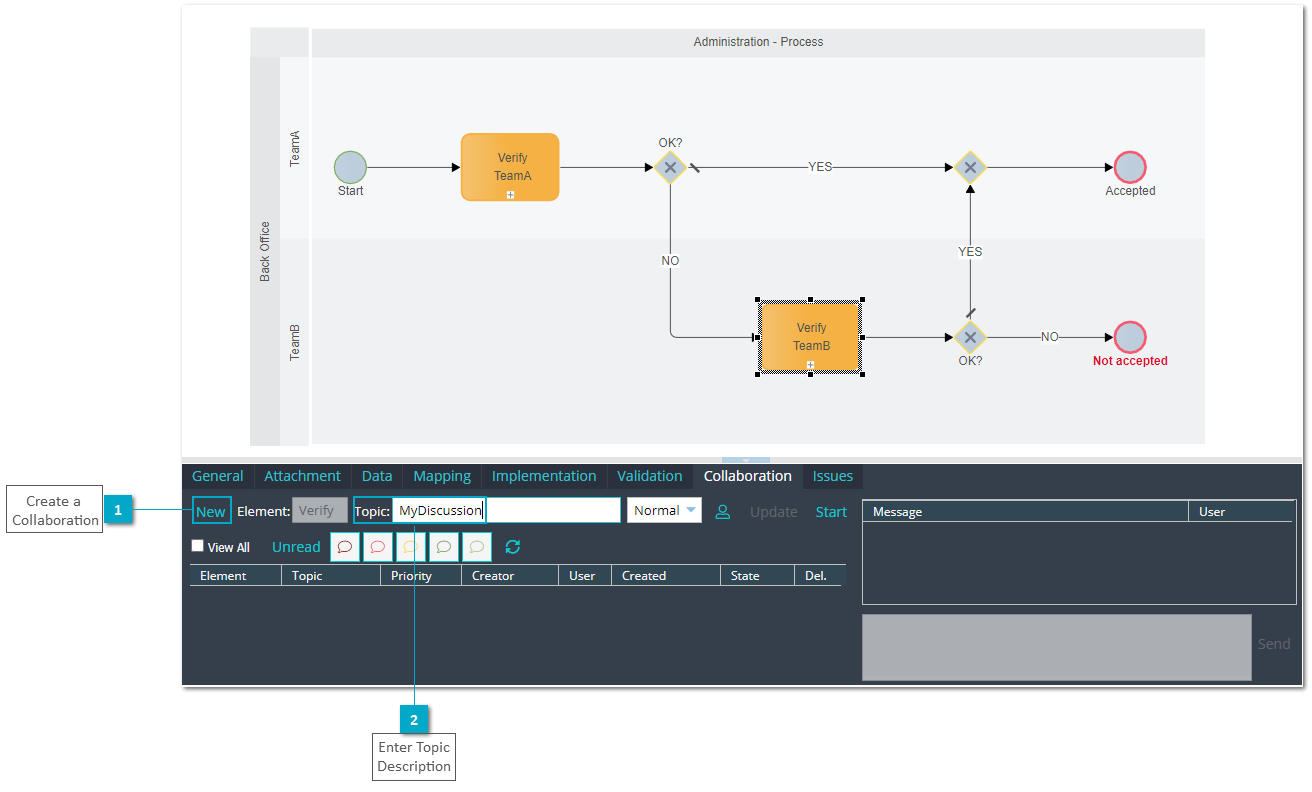Click the Element field showing Verify

[320, 510]
